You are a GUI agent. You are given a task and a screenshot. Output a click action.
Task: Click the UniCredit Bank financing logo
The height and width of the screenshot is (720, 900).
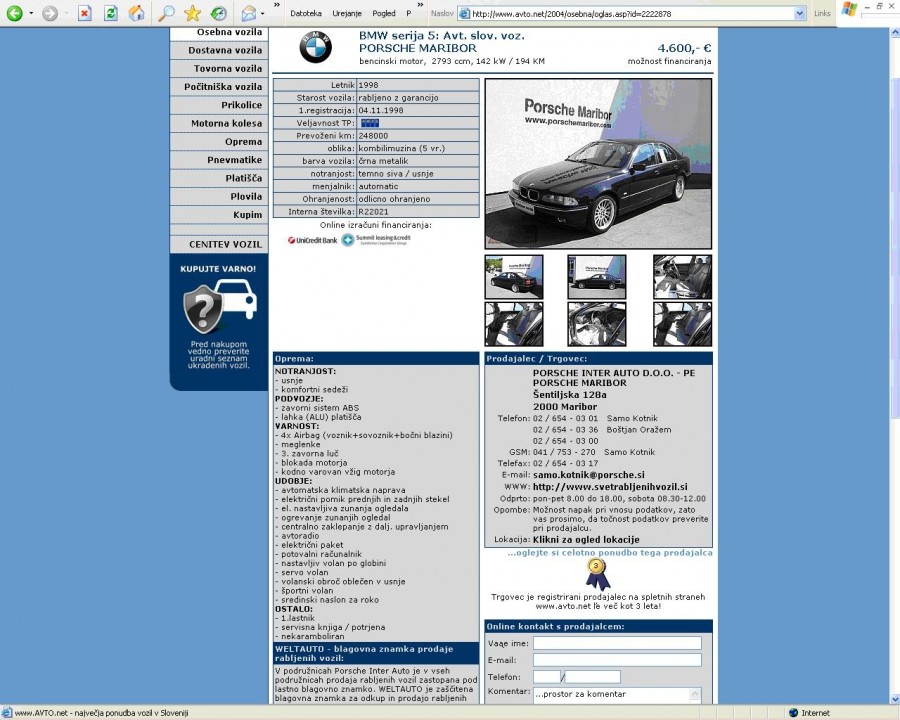(312, 241)
